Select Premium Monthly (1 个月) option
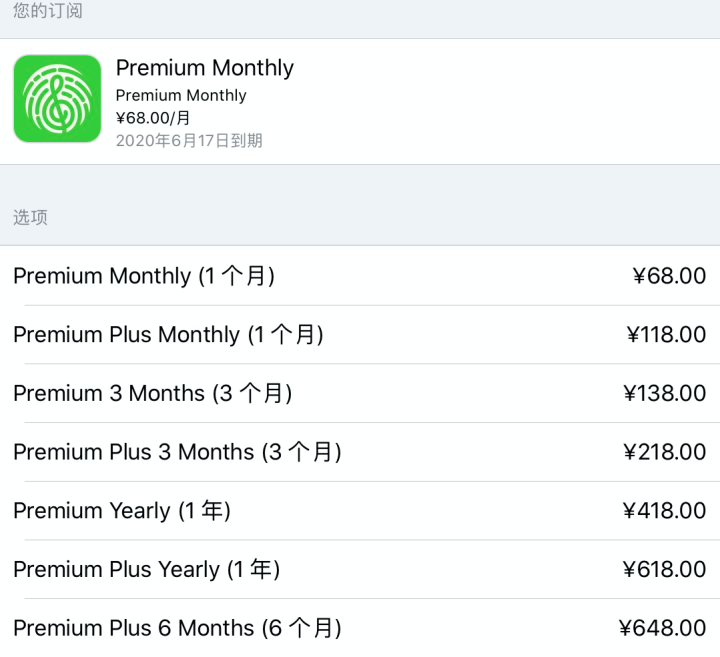This screenshot has width=720, height=657. pos(144,276)
